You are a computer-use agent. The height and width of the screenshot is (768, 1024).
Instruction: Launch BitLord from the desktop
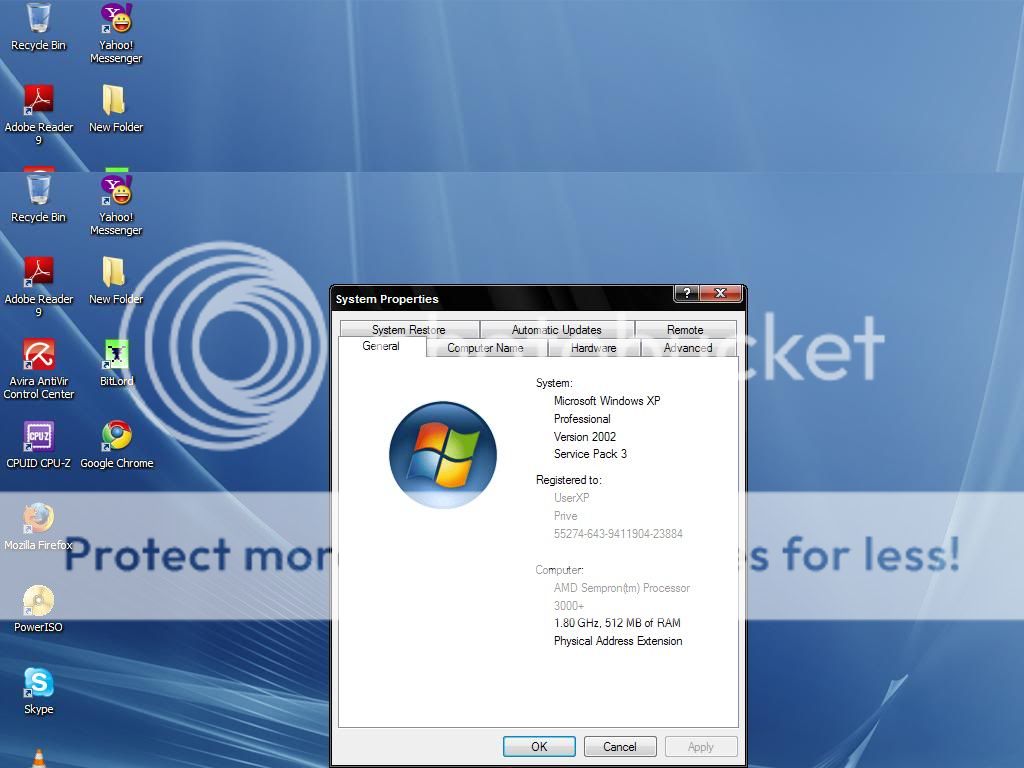(116, 362)
